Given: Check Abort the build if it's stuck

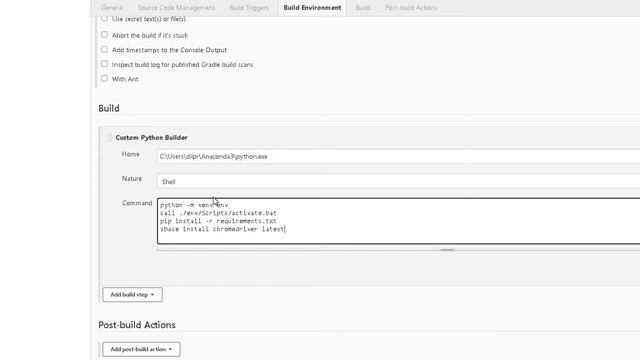Looking at the screenshot, I should pyautogui.click(x=104, y=35).
